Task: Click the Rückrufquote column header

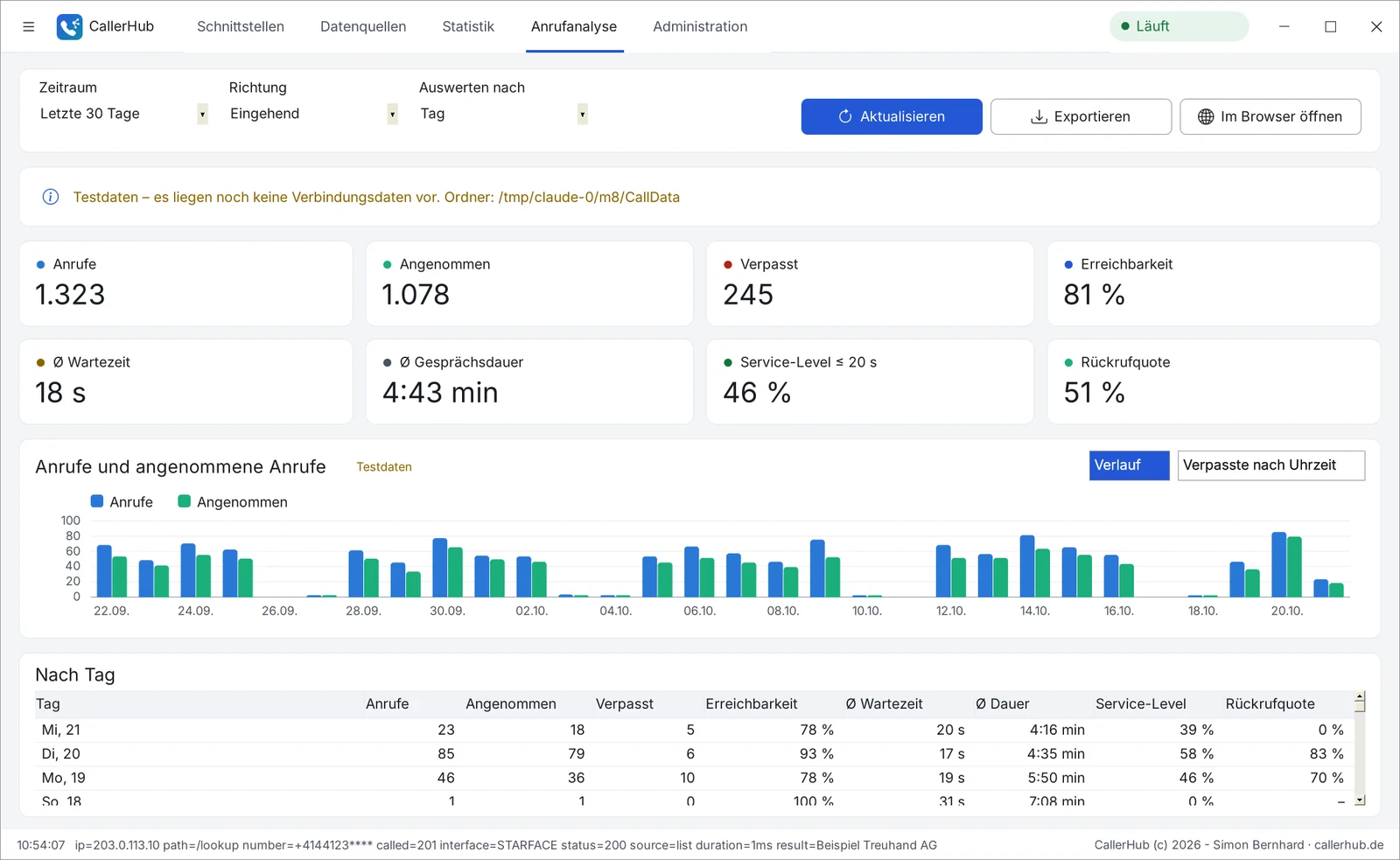Action: 1270,703
